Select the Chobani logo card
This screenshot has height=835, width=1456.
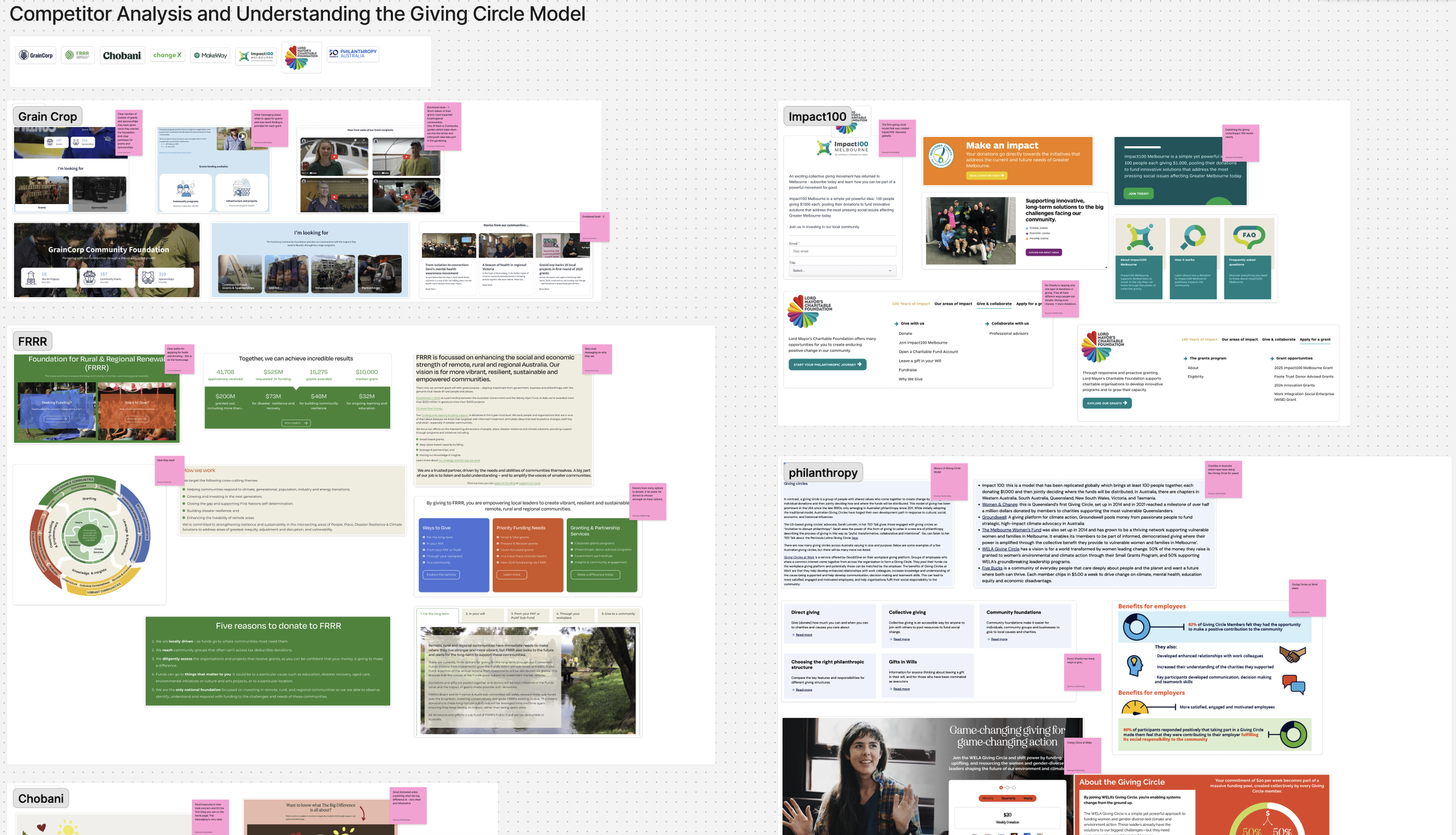(x=122, y=55)
